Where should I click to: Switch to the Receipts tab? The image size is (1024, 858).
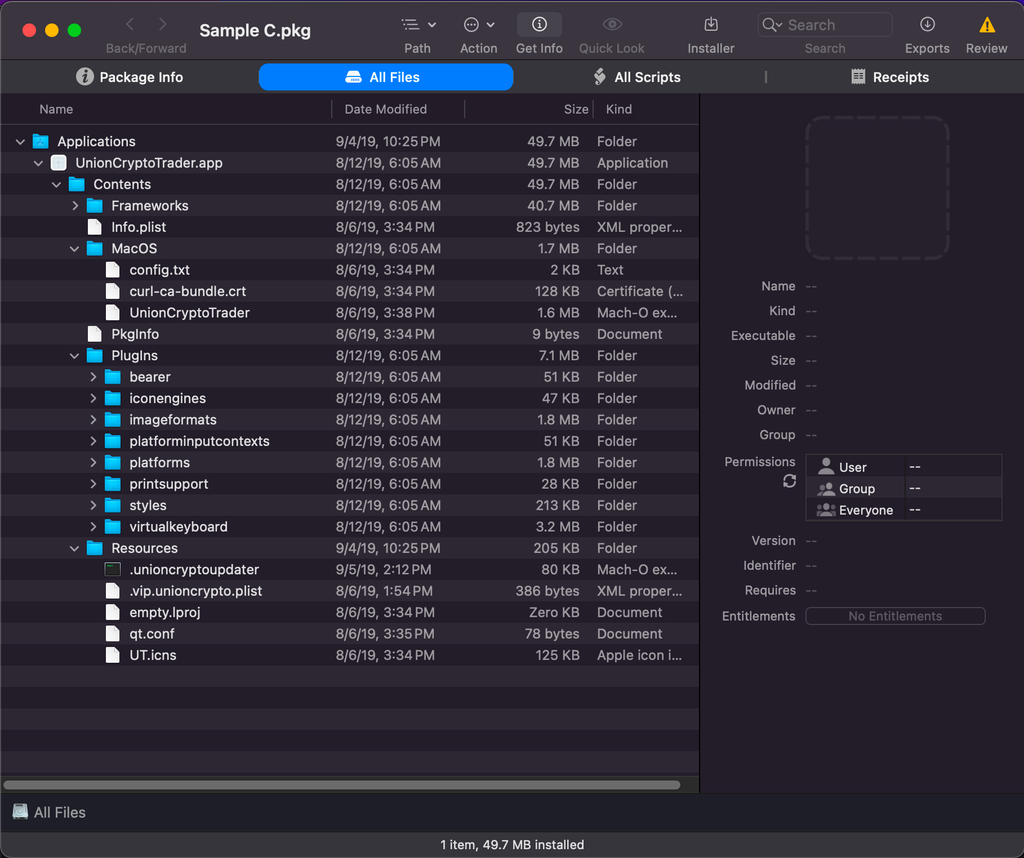(x=889, y=77)
